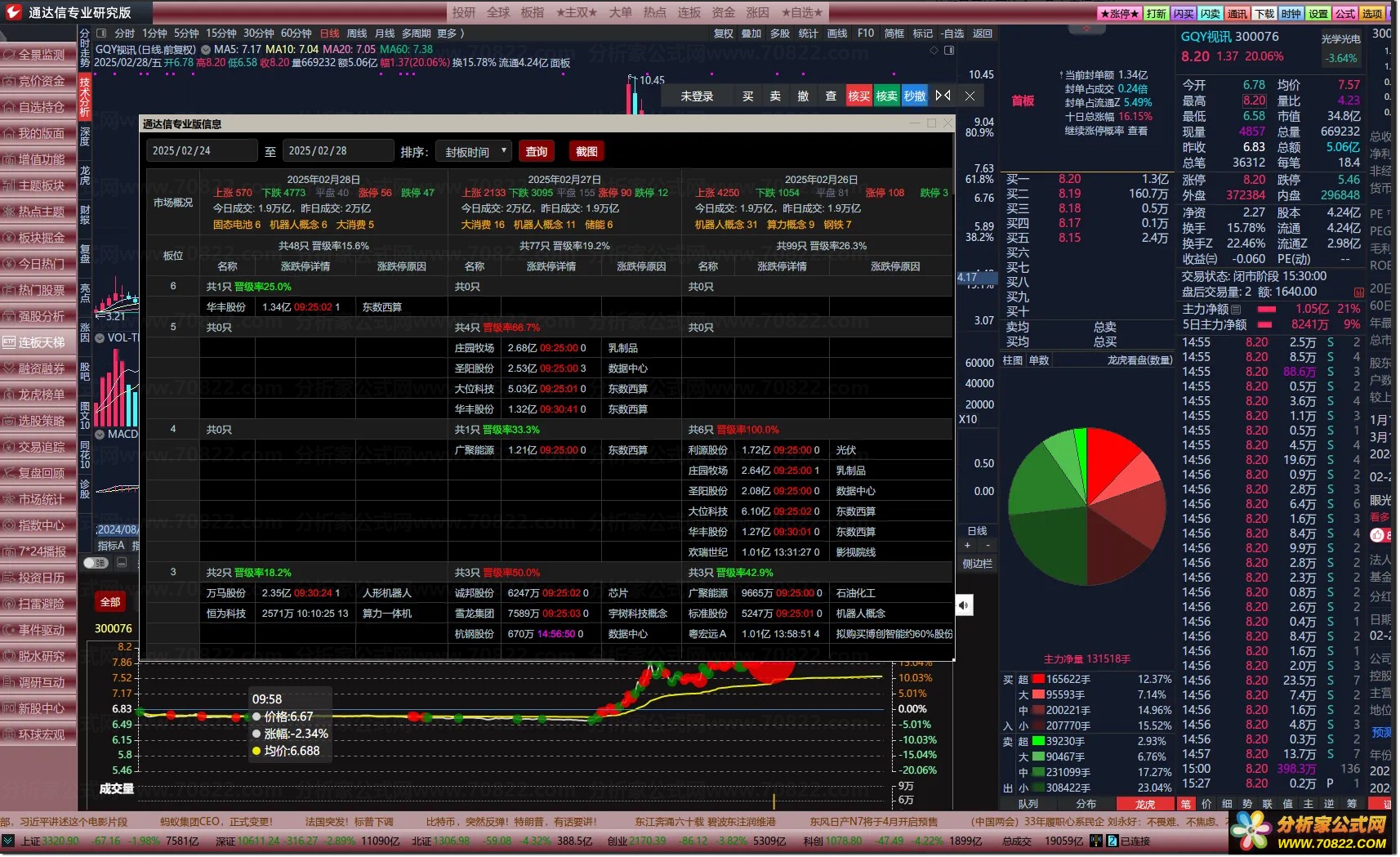
Task: Click the red swatch for 超 buy volume
Action: point(1038,680)
